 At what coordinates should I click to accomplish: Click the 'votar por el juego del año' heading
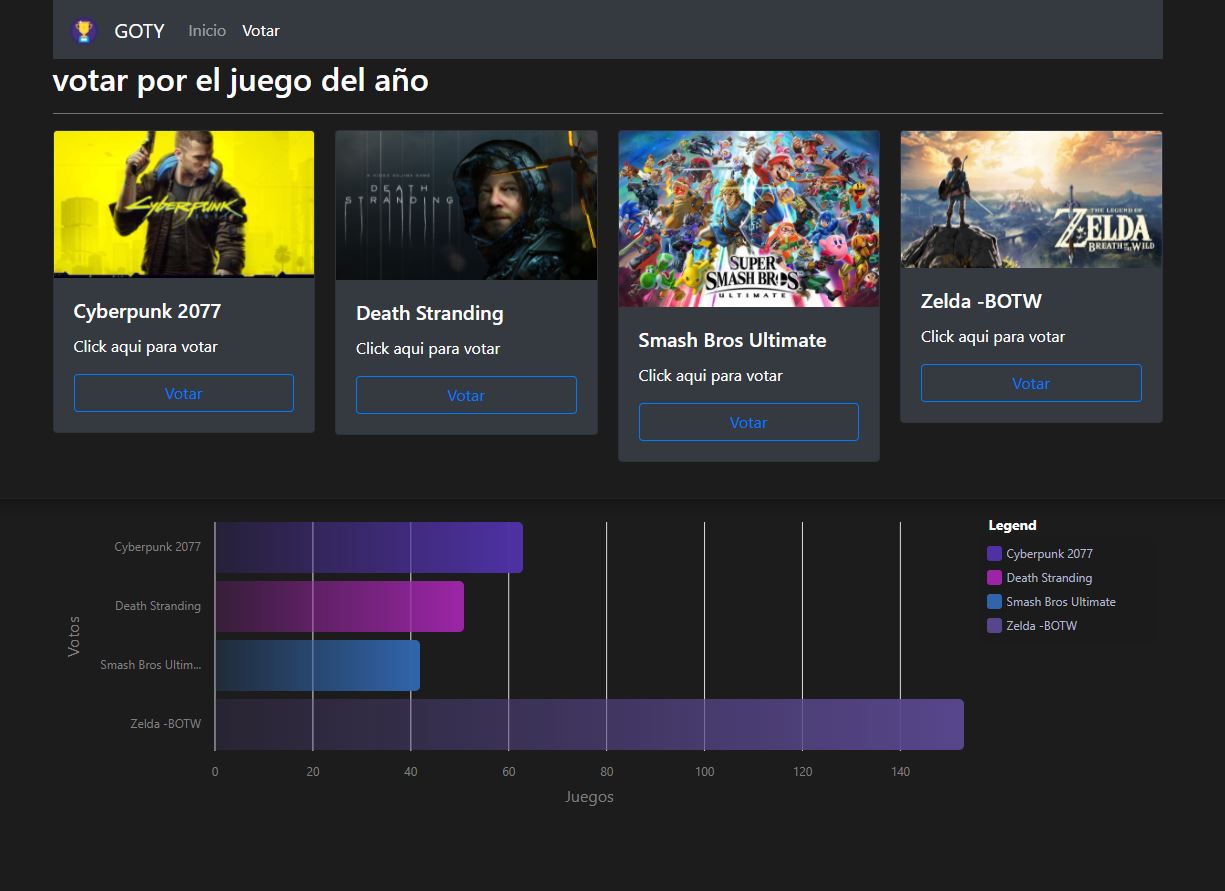pos(241,80)
